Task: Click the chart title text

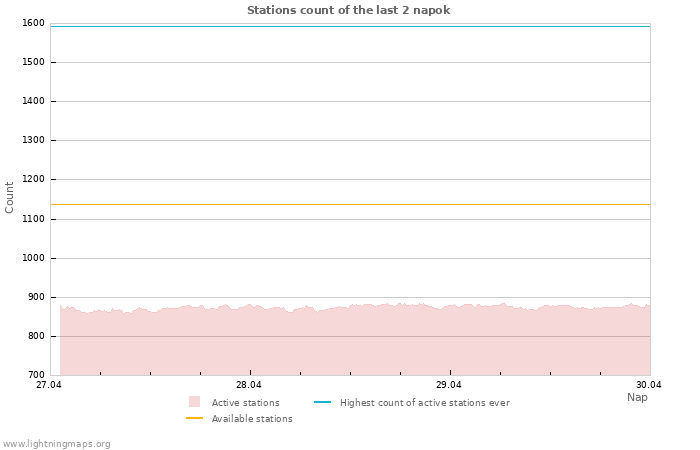Action: pos(348,10)
